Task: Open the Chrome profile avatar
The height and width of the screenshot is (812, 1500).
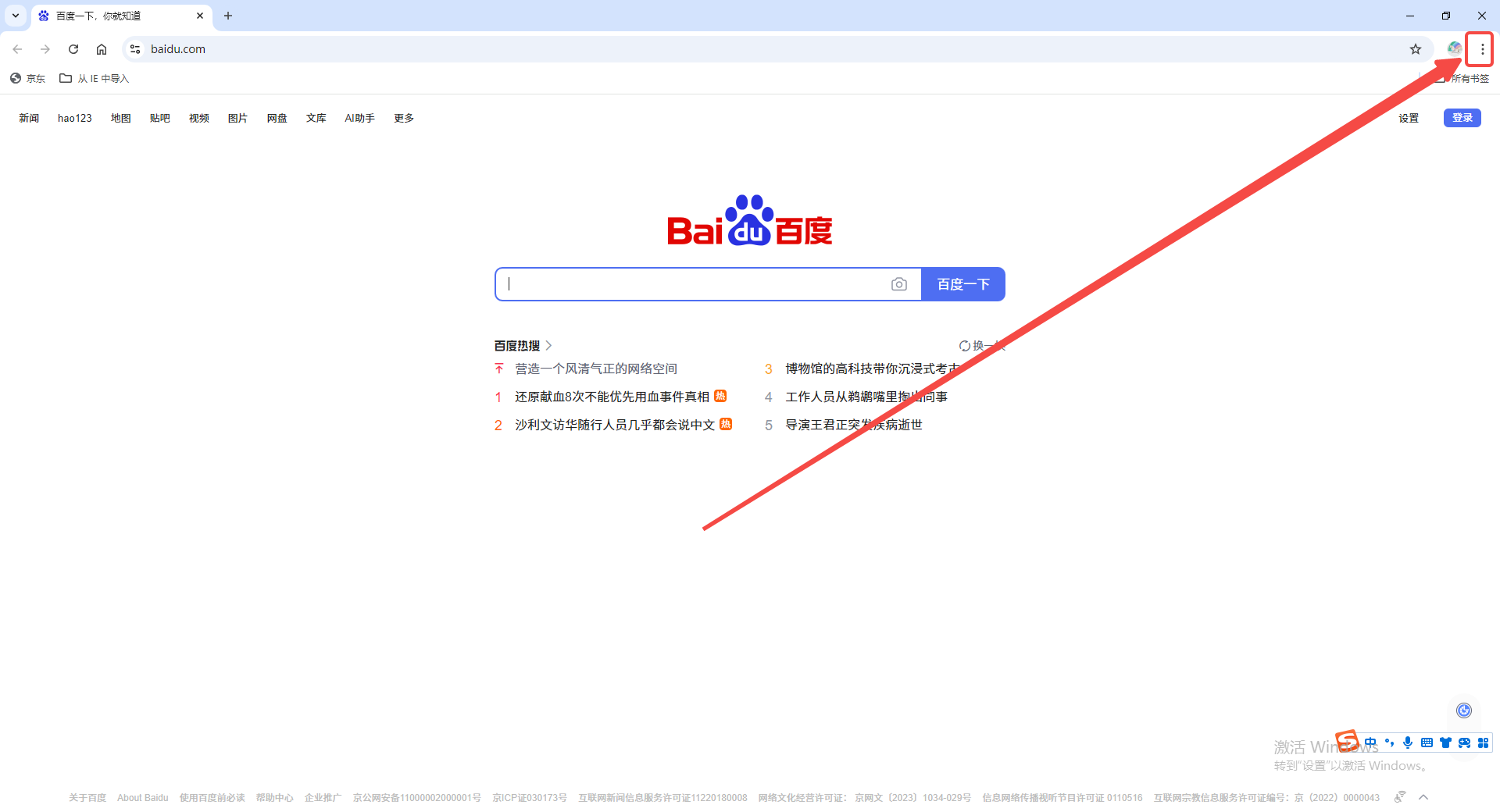Action: 1454,49
